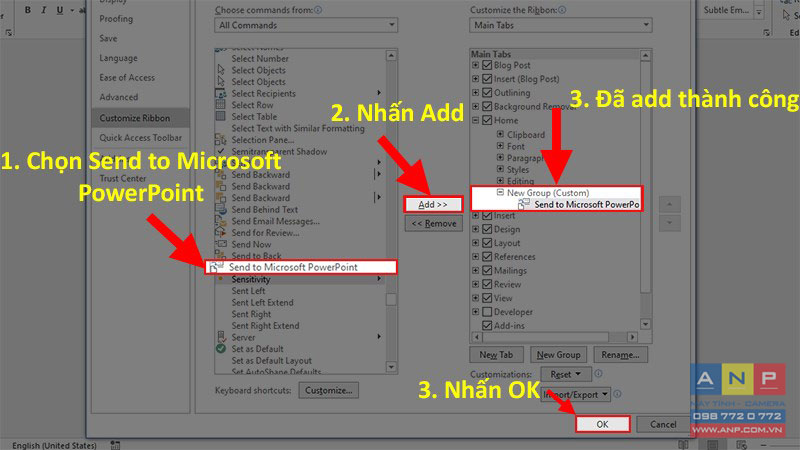The height and width of the screenshot is (450, 800).
Task: Click the Send Now envelope icon
Action: [x=220, y=244]
